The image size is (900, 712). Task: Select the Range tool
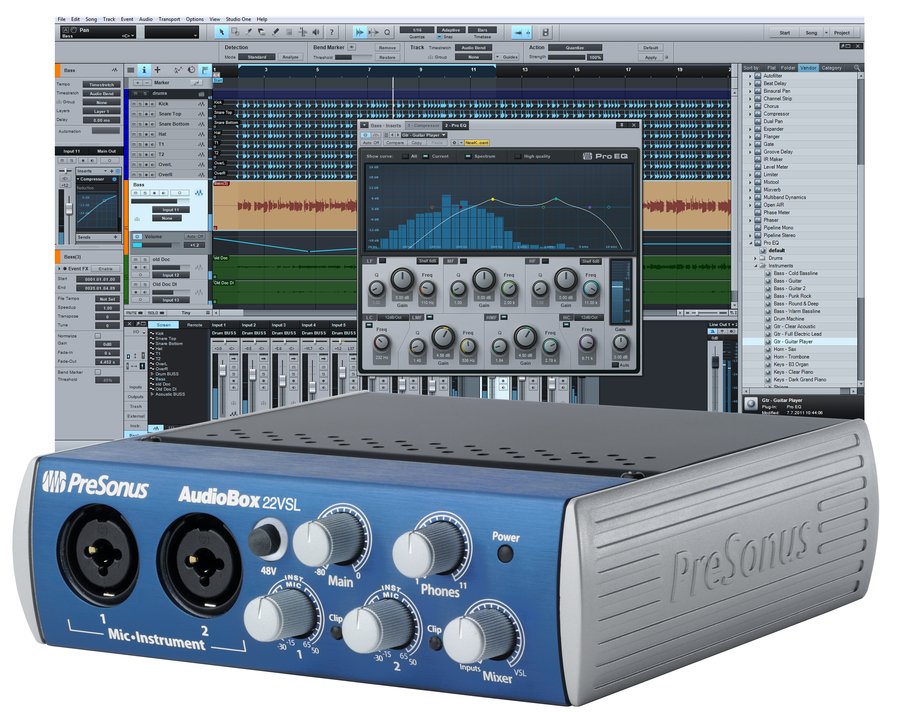point(235,33)
